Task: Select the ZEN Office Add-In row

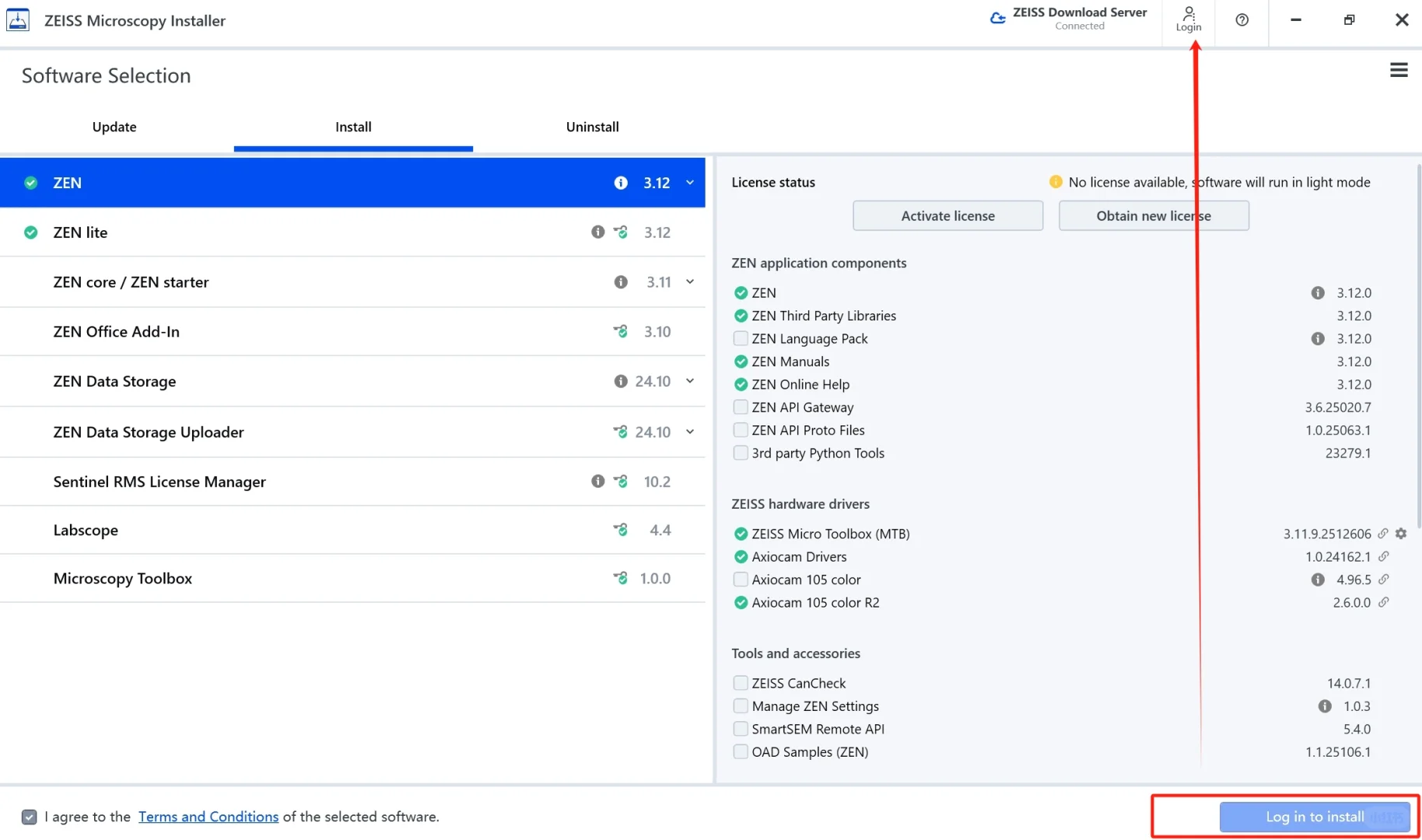Action: tap(352, 331)
